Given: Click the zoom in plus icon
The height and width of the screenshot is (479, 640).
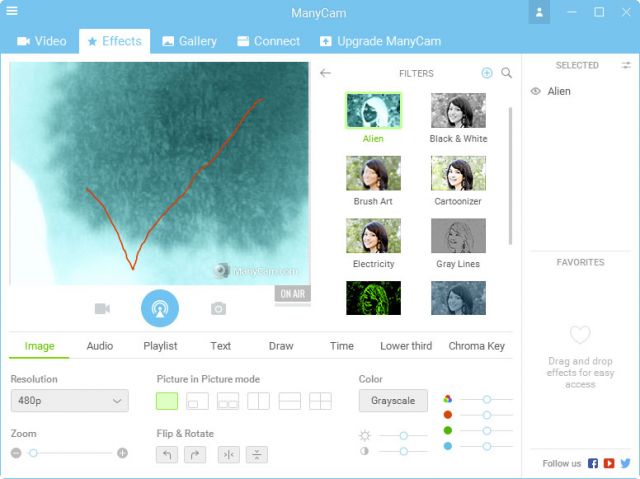Looking at the screenshot, I should tap(122, 453).
